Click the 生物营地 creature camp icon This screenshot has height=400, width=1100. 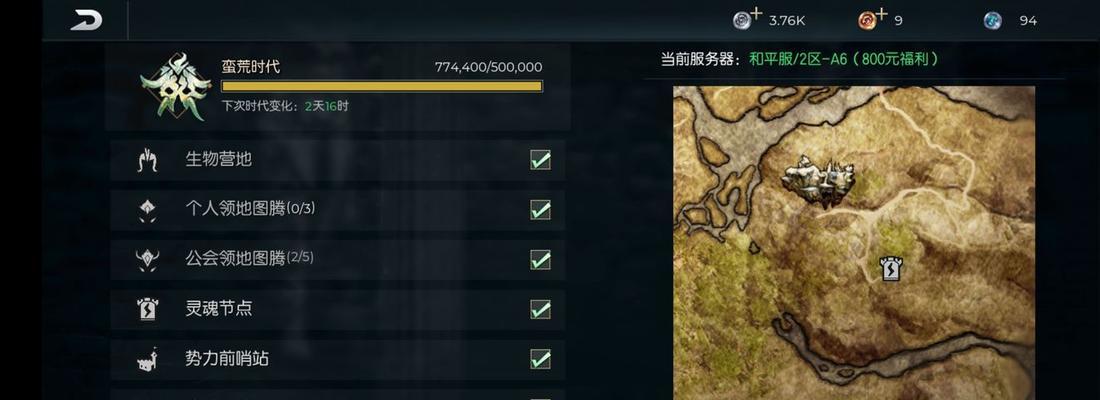point(147,160)
